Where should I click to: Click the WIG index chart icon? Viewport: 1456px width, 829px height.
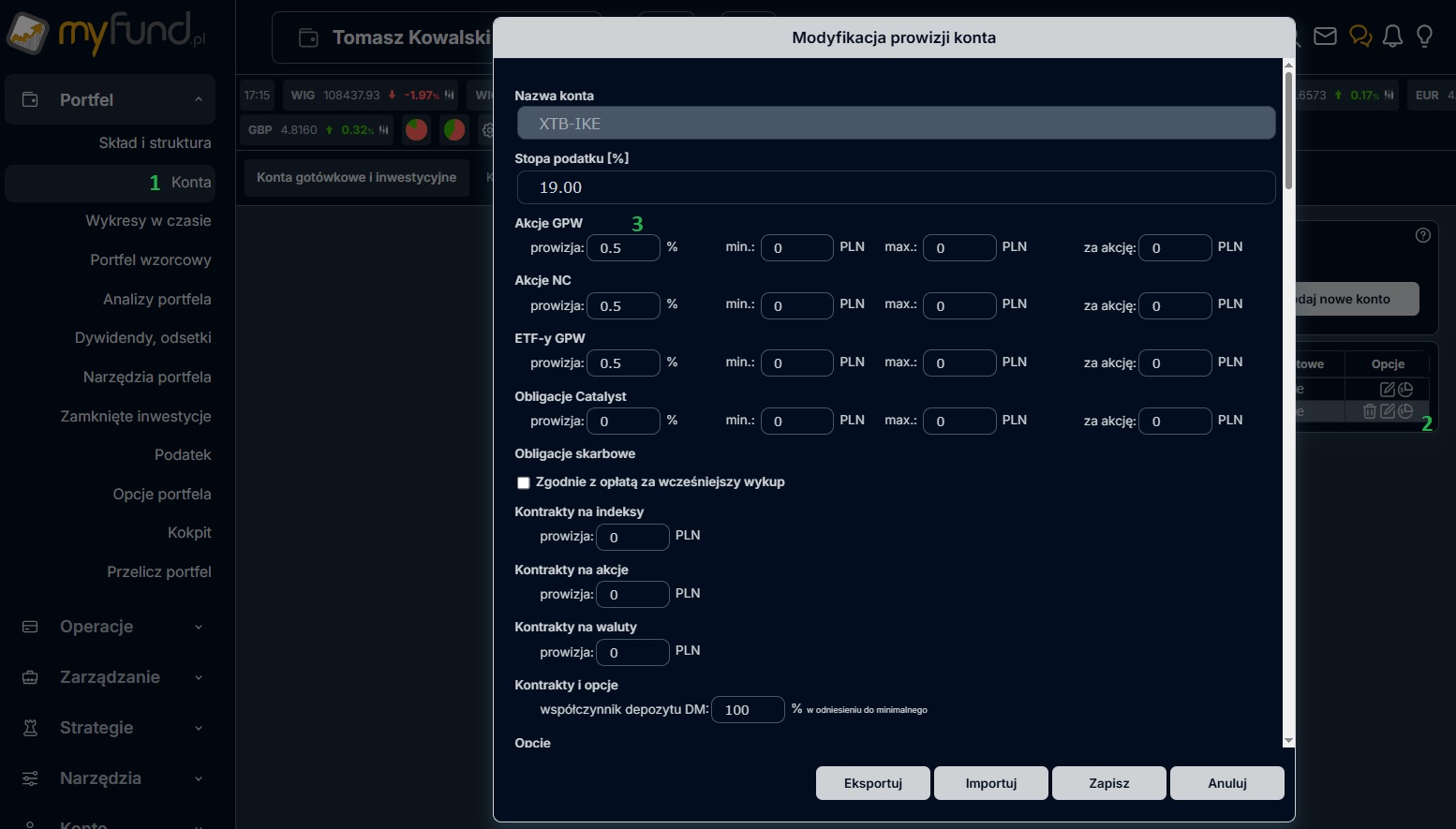450,95
